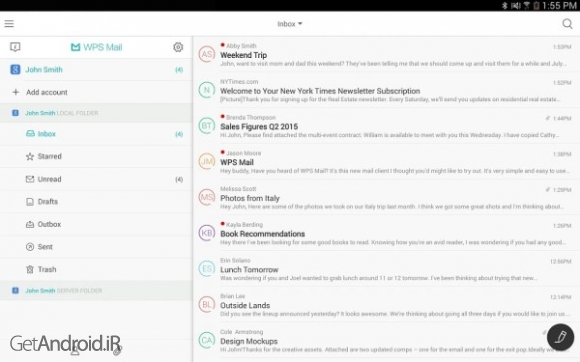This screenshot has width=580, height=362.
Task: Open the Outside Lands email
Action: tap(387, 305)
